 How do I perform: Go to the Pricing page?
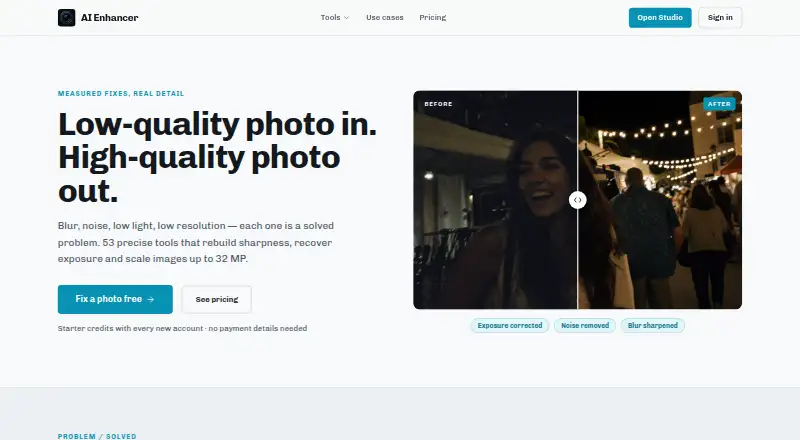[433, 17]
